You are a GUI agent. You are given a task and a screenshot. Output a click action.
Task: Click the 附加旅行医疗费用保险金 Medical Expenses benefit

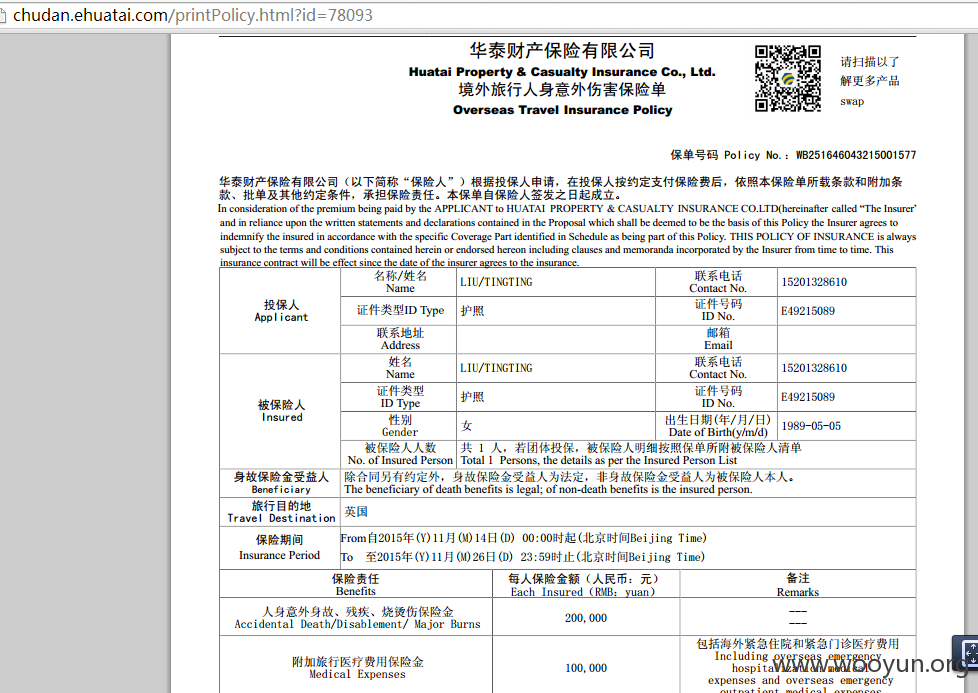click(x=357, y=668)
